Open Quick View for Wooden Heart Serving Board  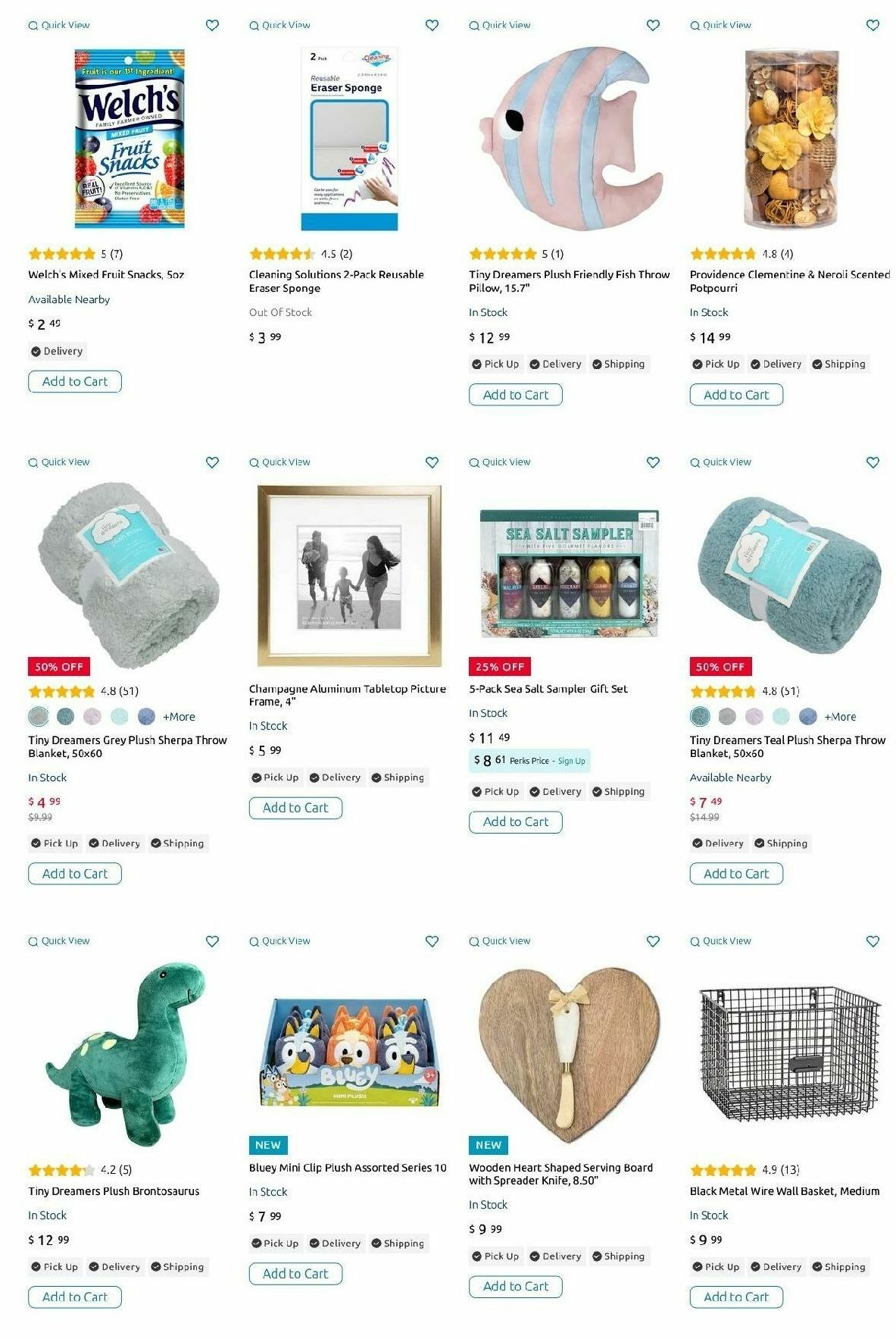coord(500,941)
